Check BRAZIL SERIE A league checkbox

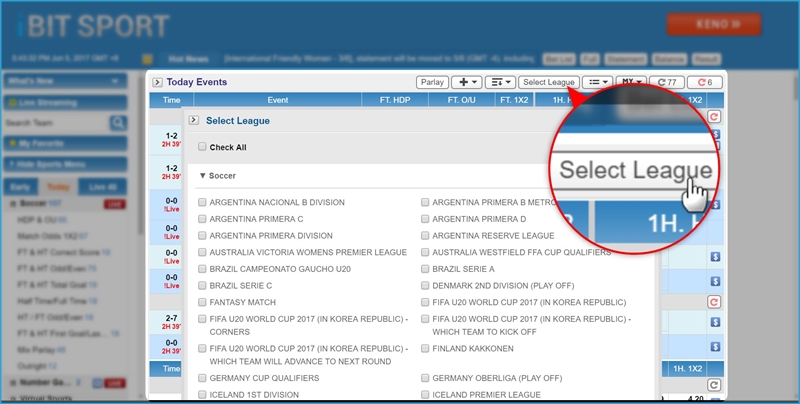coord(425,269)
